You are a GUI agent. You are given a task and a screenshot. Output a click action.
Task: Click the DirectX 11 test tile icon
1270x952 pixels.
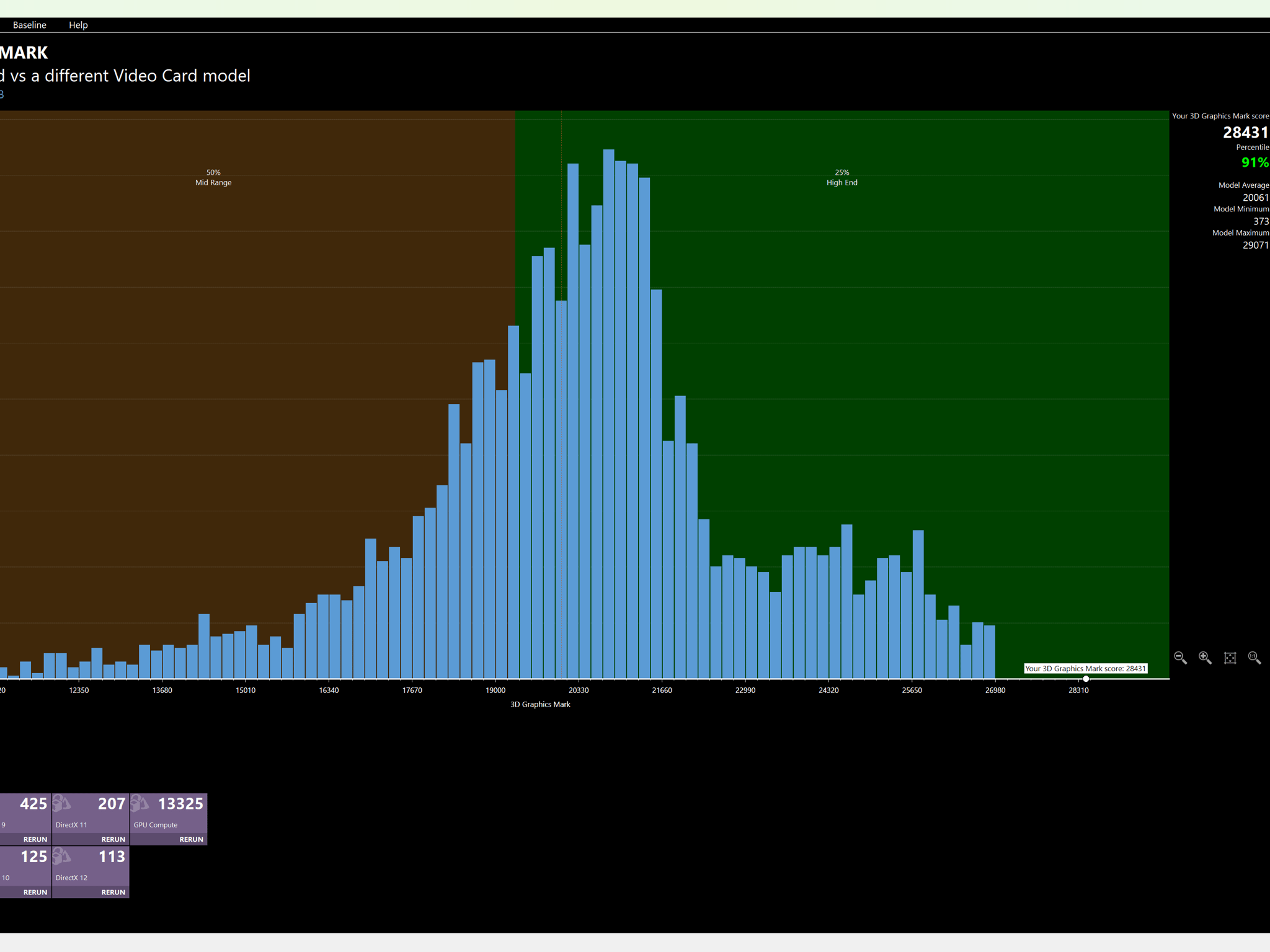[61, 803]
